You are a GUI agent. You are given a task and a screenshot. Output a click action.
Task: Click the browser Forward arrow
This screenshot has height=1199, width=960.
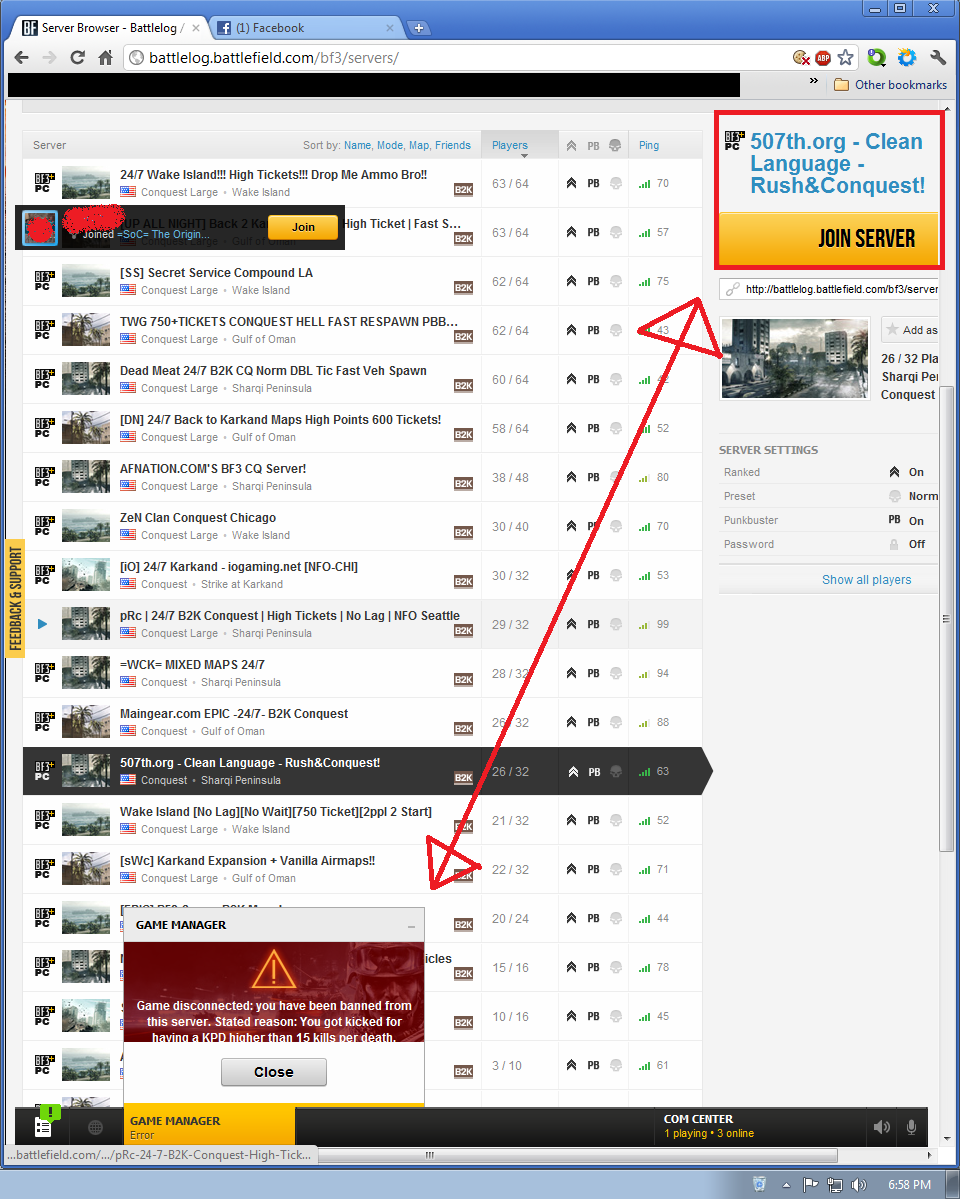coord(49,57)
